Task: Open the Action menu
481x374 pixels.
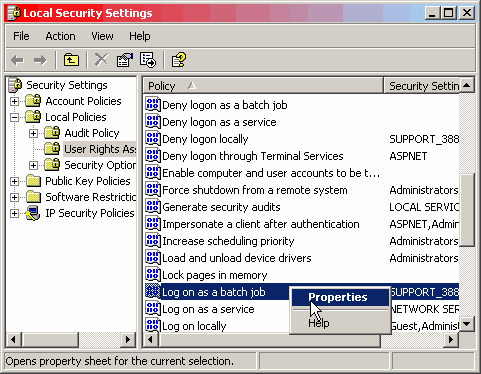Action: 60,36
